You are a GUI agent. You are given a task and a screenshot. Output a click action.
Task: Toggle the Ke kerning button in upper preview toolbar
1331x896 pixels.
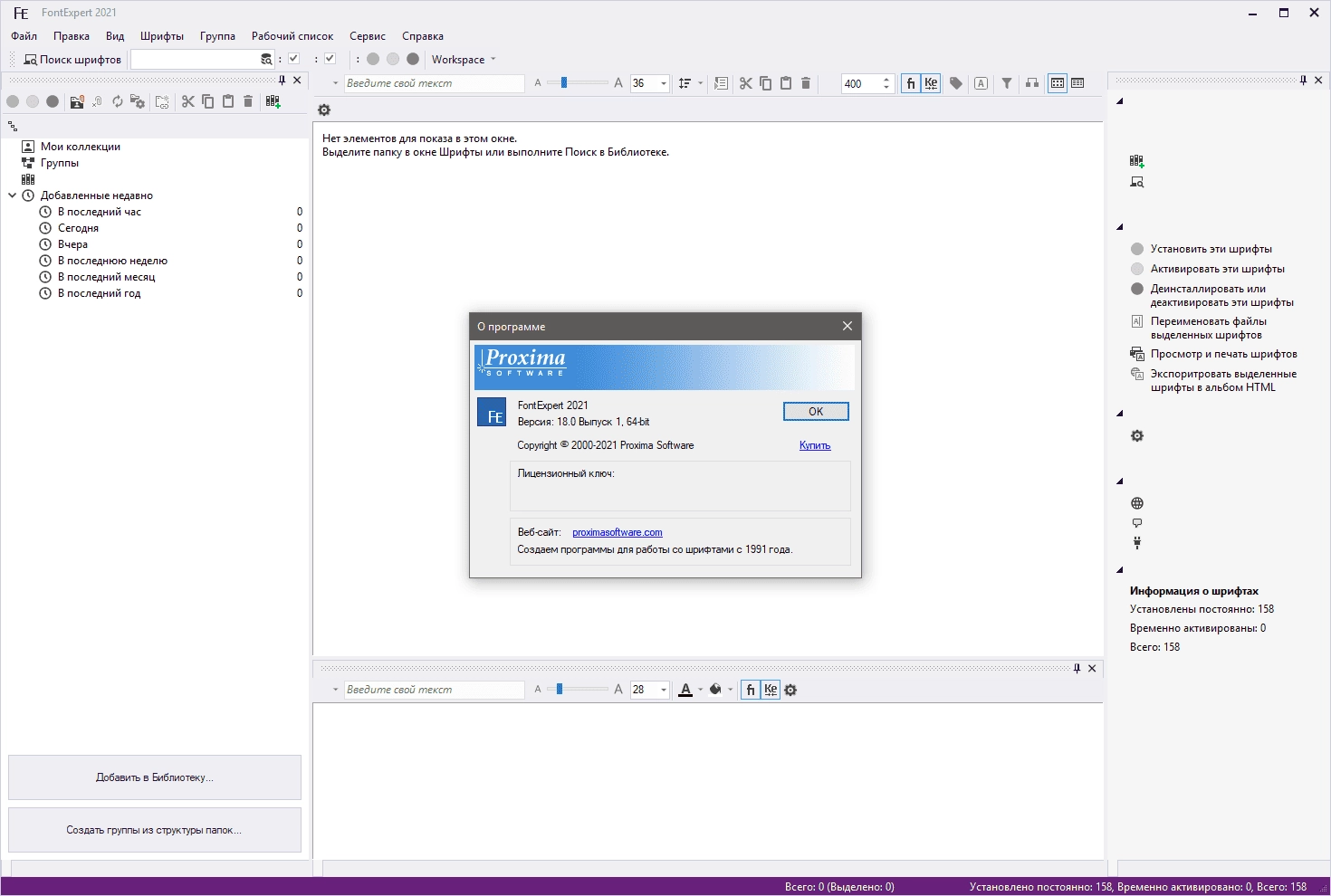931,83
